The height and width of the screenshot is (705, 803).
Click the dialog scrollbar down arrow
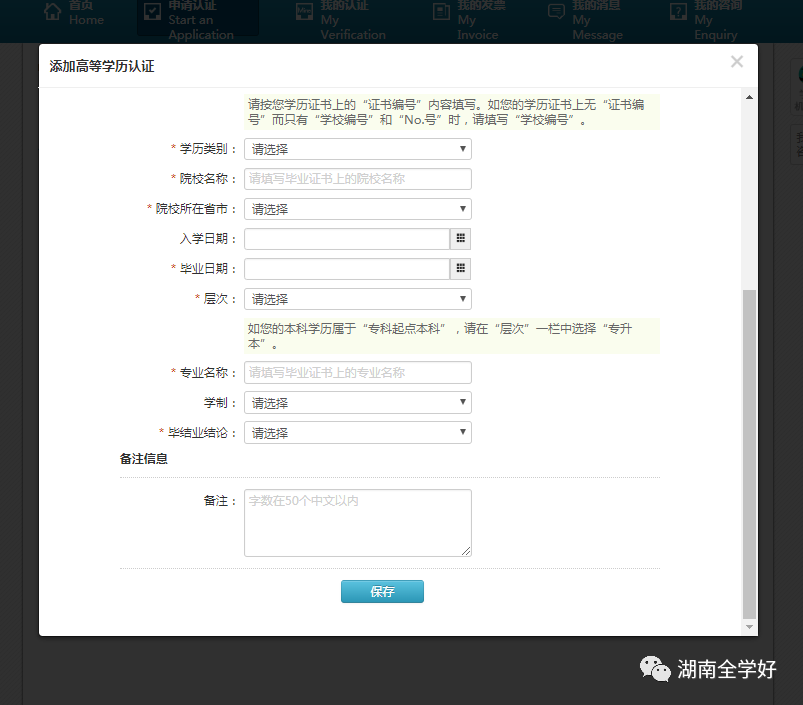point(749,627)
